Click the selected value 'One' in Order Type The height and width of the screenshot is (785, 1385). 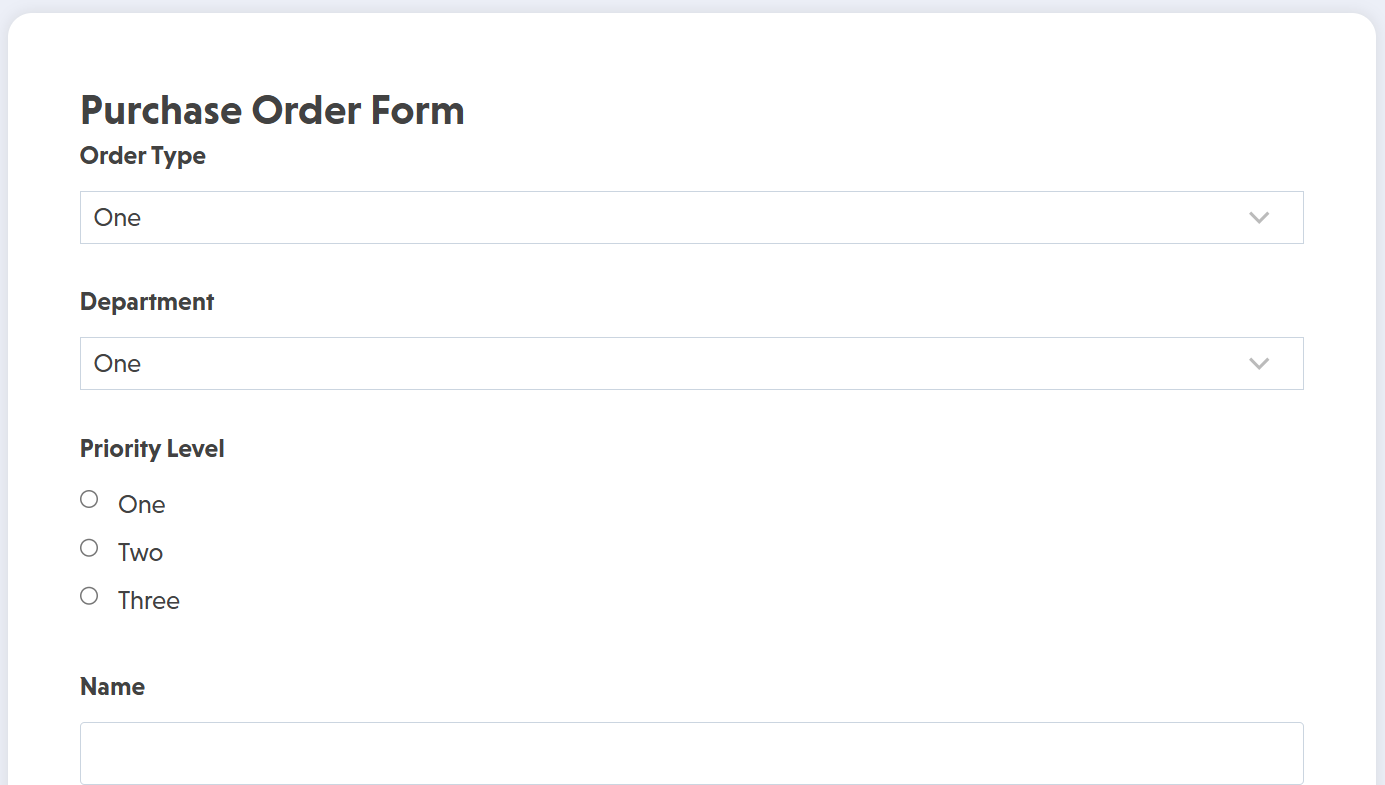pyautogui.click(x=117, y=217)
